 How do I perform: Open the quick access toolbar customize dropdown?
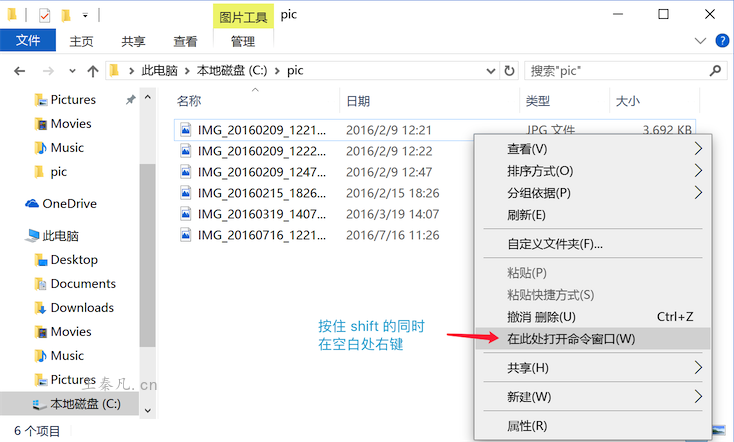(85, 15)
